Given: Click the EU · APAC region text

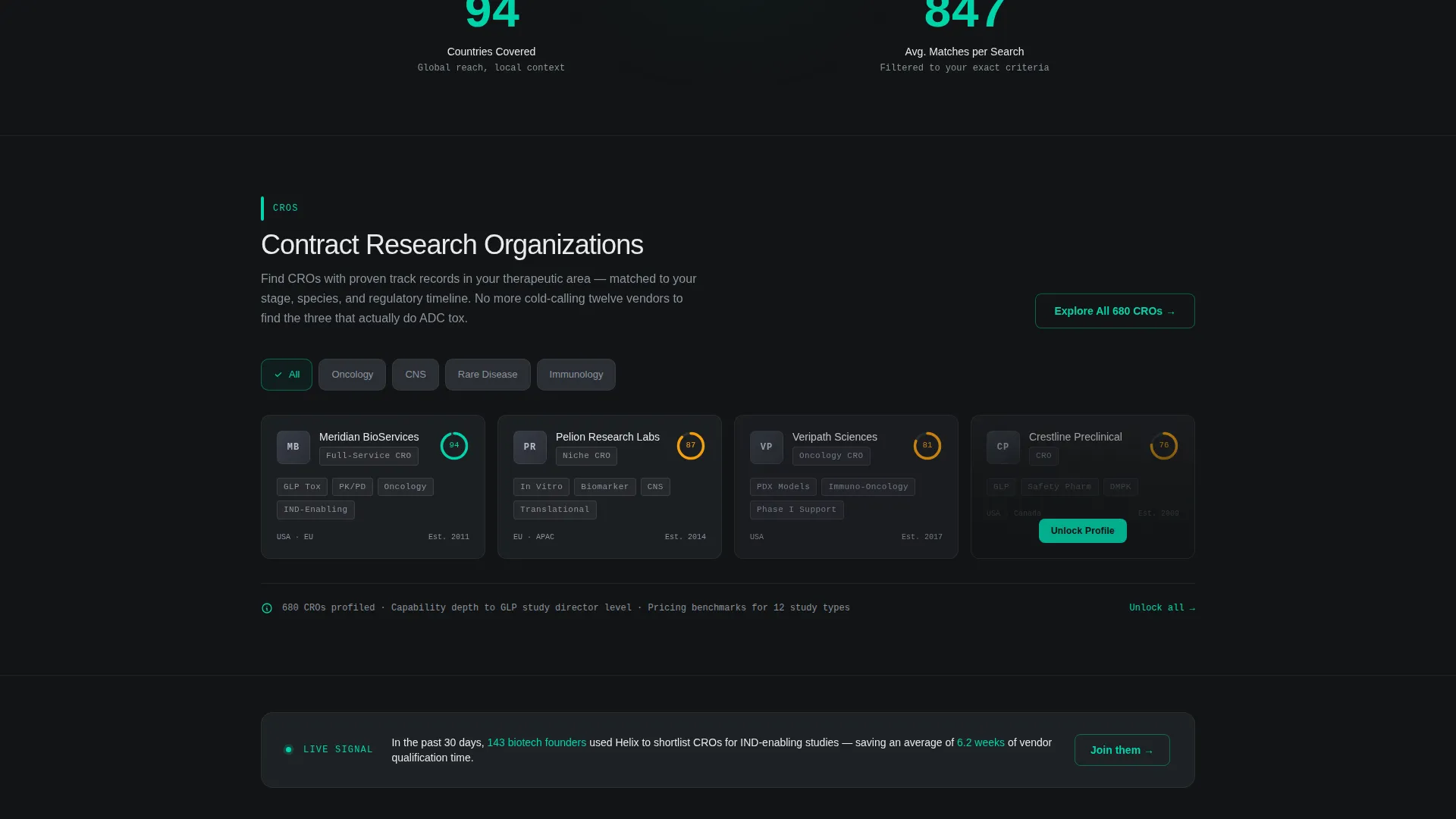Looking at the screenshot, I should click(534, 537).
